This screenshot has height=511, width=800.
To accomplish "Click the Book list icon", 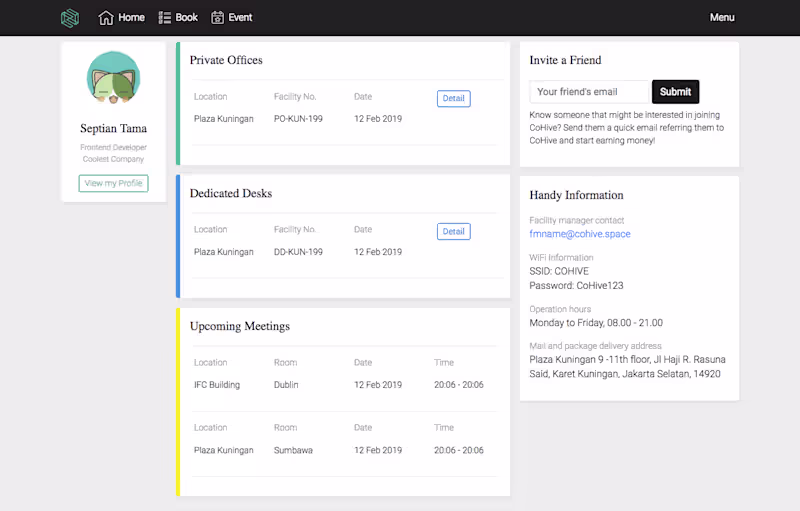I will [x=165, y=18].
